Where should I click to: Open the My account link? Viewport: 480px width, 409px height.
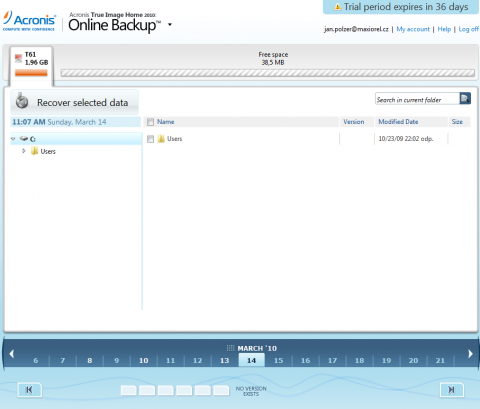pos(413,29)
